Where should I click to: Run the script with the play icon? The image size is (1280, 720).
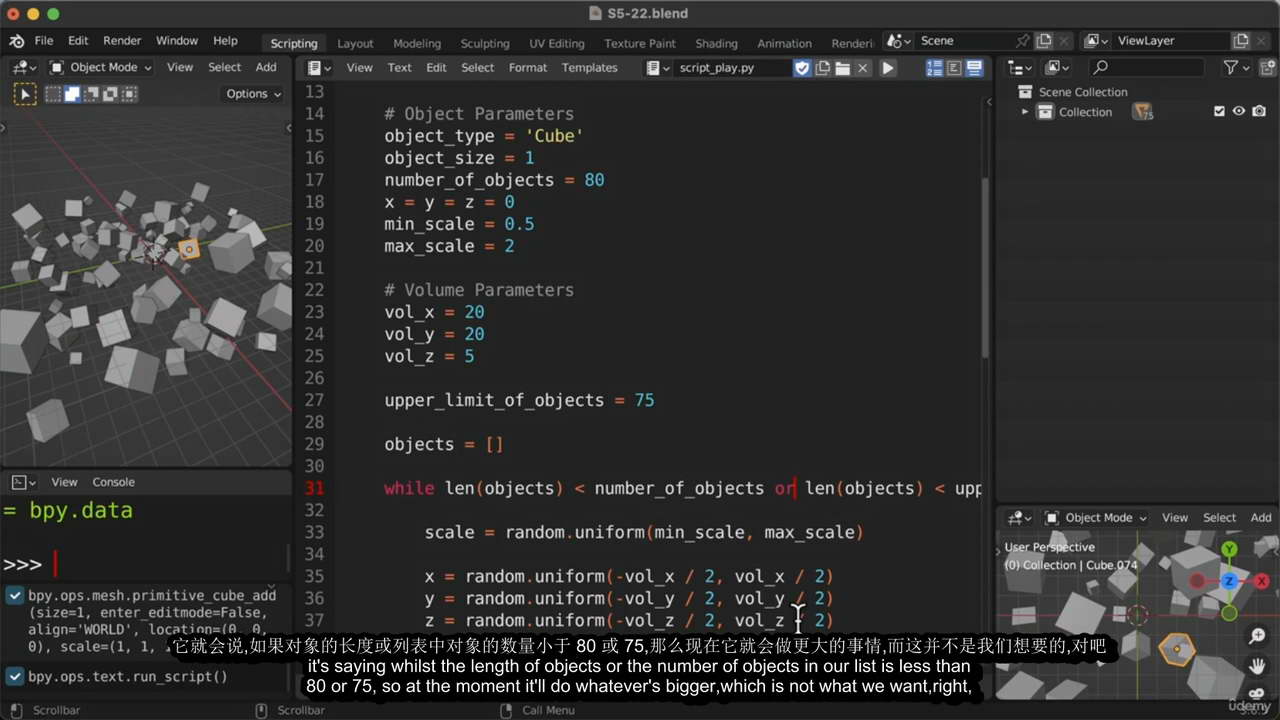coord(887,68)
